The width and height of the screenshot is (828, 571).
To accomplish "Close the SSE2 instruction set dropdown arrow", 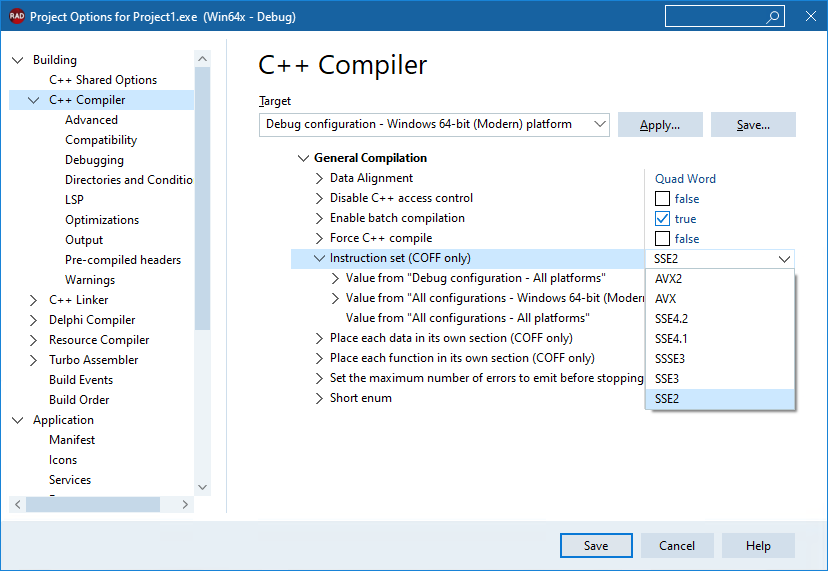I will point(784,259).
